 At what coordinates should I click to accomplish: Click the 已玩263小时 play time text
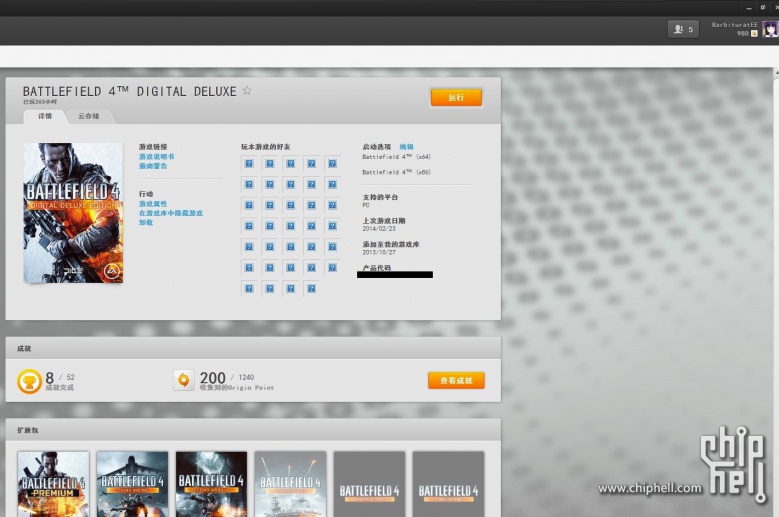tap(40, 102)
